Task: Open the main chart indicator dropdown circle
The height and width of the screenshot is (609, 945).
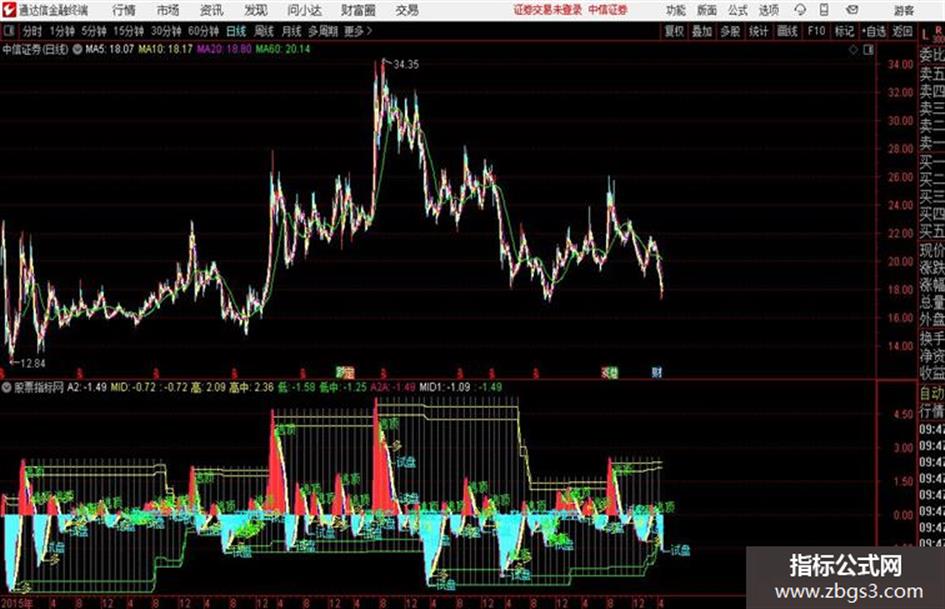Action: coord(77,49)
